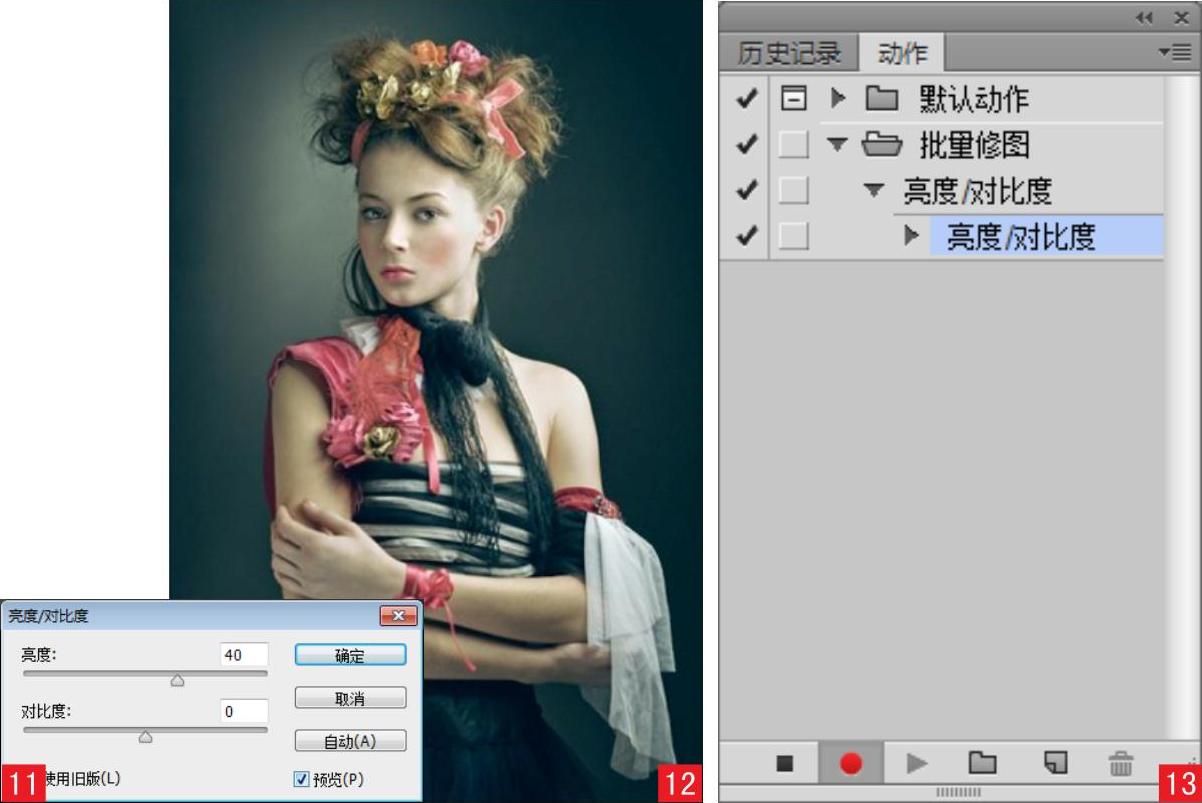Click the red record action button
The image size is (1202, 803).
(x=851, y=764)
